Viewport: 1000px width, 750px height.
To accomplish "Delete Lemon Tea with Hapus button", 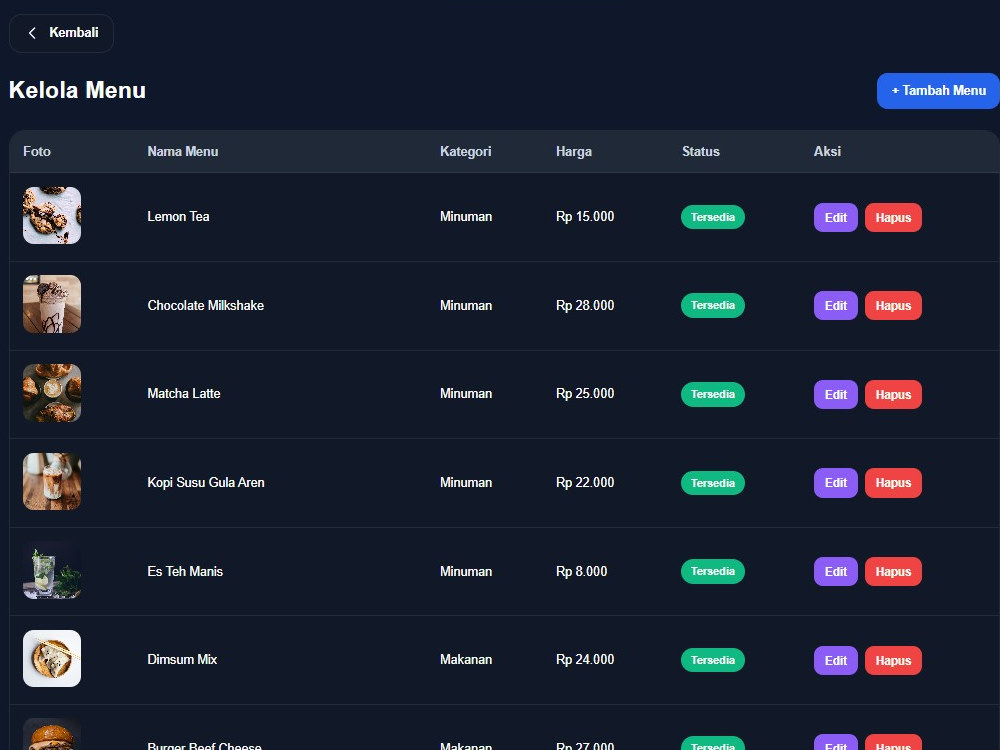I will point(893,217).
